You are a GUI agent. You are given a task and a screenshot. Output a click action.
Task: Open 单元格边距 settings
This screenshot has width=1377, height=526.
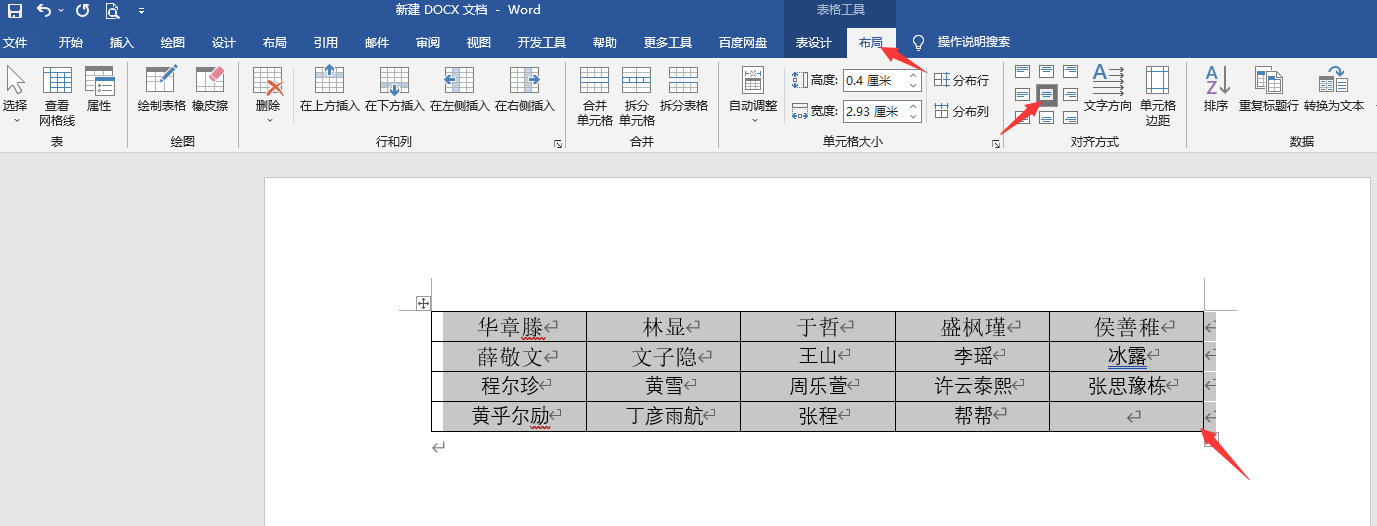(1157, 96)
